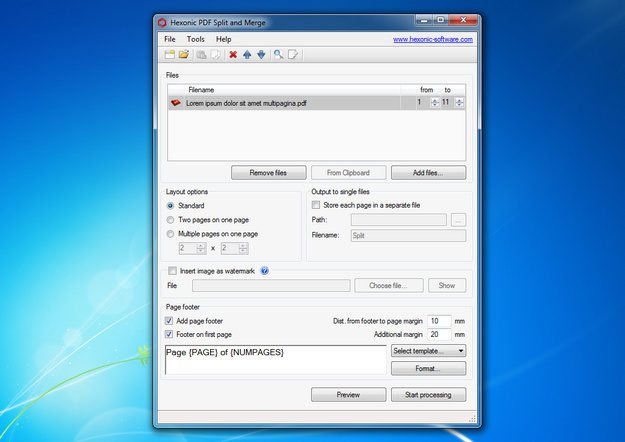Viewport: 625px width, 442px height.
Task: Click the Remove files button
Action: coord(269,173)
